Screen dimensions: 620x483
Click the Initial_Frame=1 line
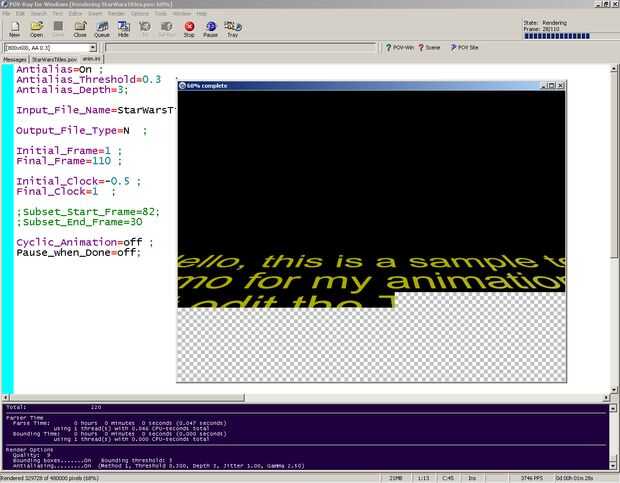pos(69,151)
